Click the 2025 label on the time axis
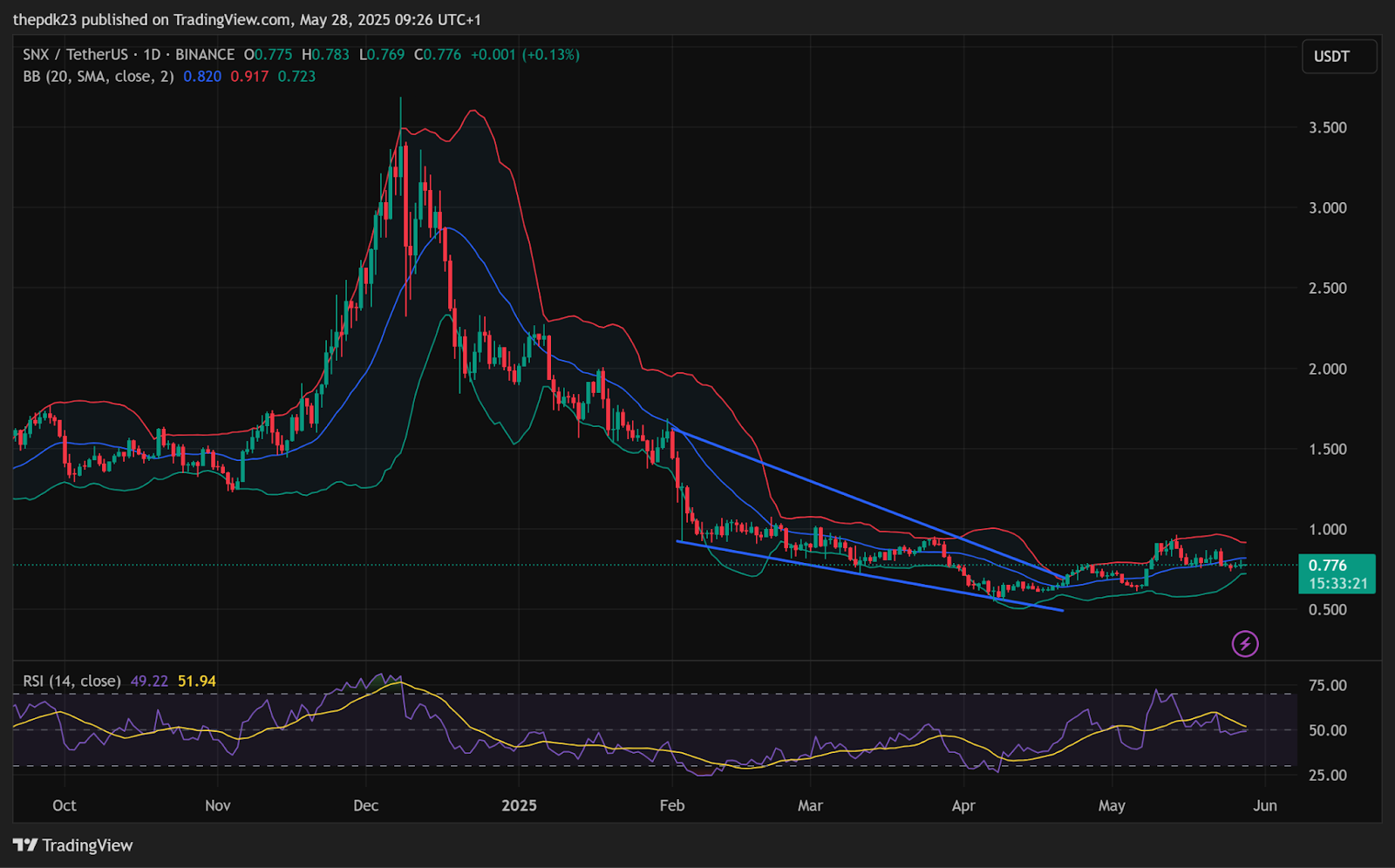The height and width of the screenshot is (868, 1395). click(519, 805)
